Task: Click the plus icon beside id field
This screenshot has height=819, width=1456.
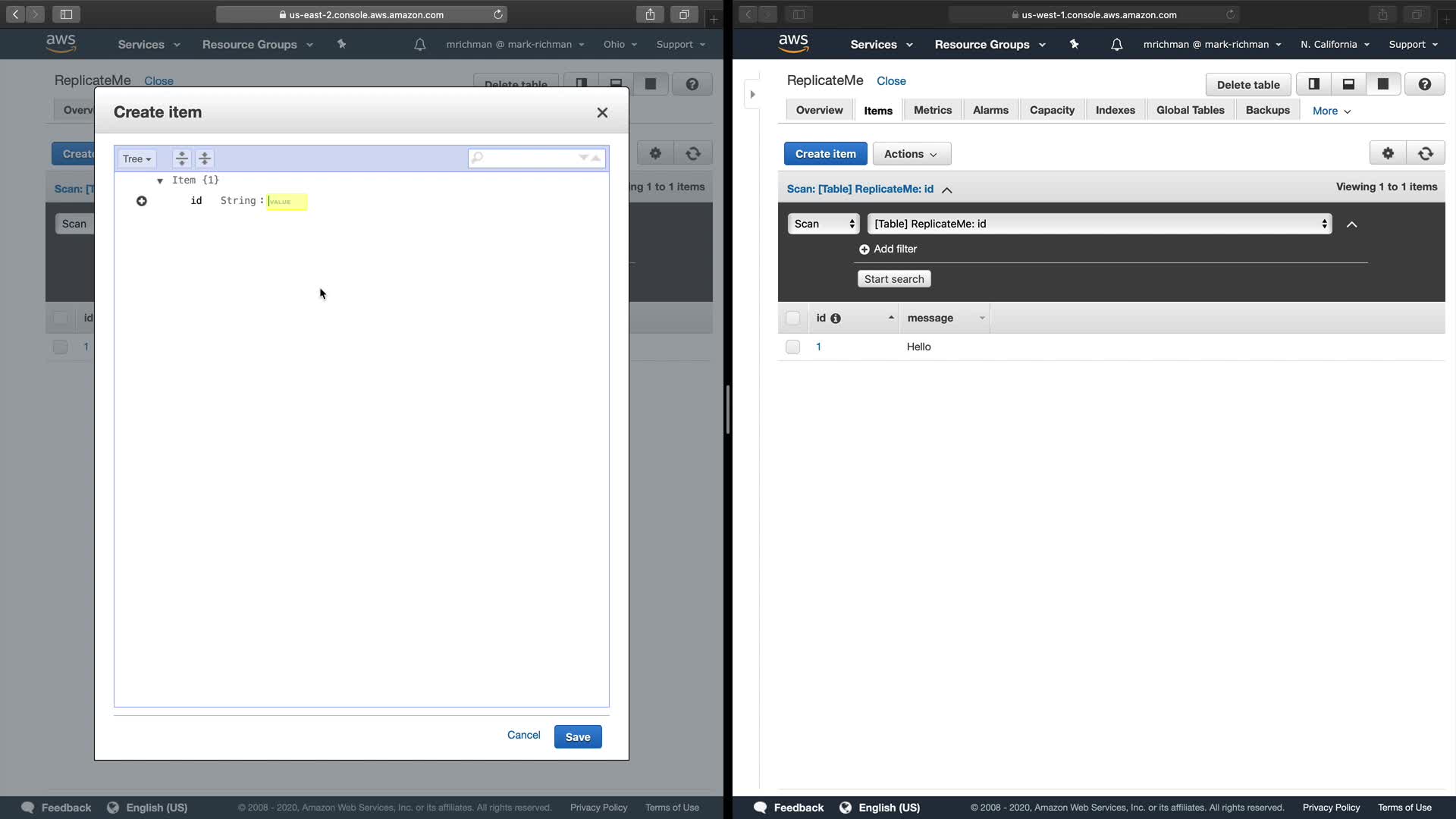Action: tap(142, 201)
